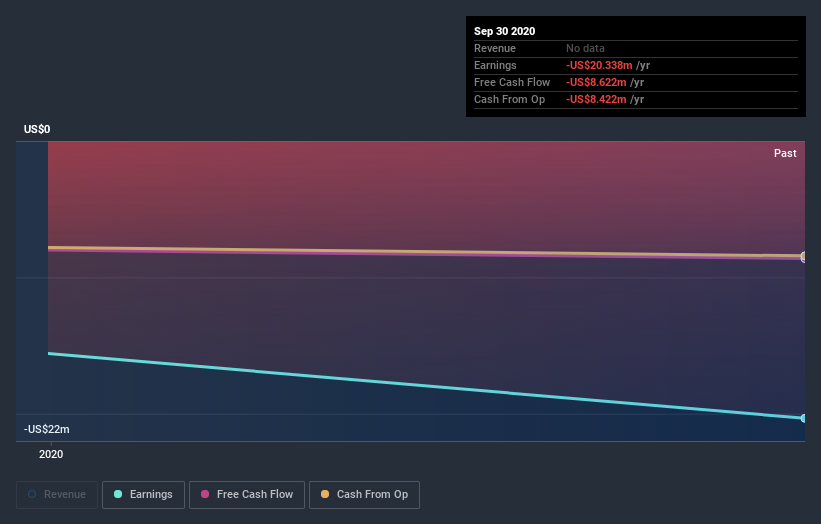Click the Revenue row label in tooltip
Image resolution: width=821 pixels, height=524 pixels.
pos(495,48)
